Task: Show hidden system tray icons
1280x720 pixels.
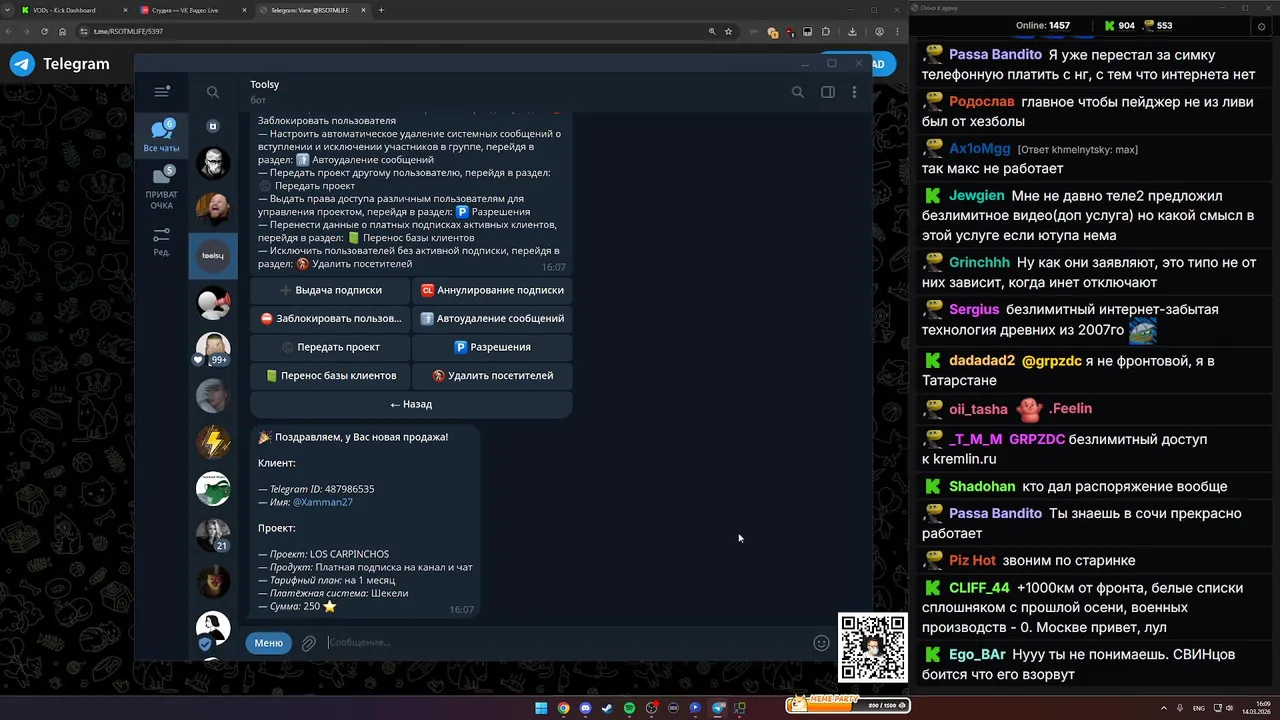Action: (1163, 708)
